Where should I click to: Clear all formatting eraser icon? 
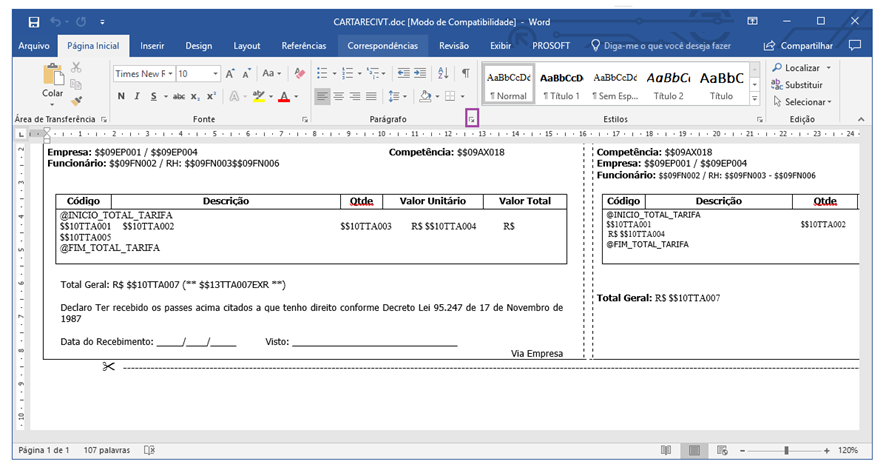point(299,73)
